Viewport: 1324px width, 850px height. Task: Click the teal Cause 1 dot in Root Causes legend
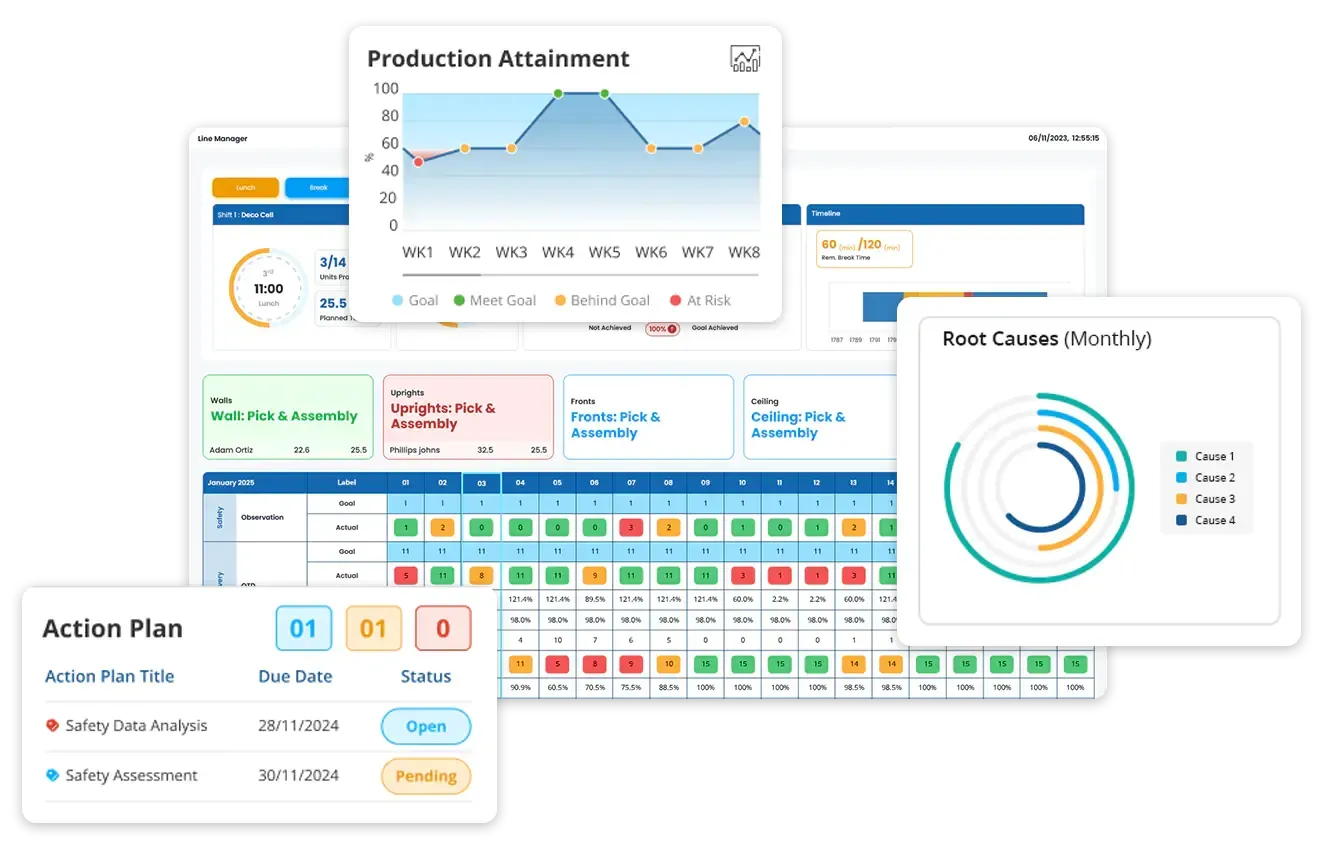coord(1183,455)
